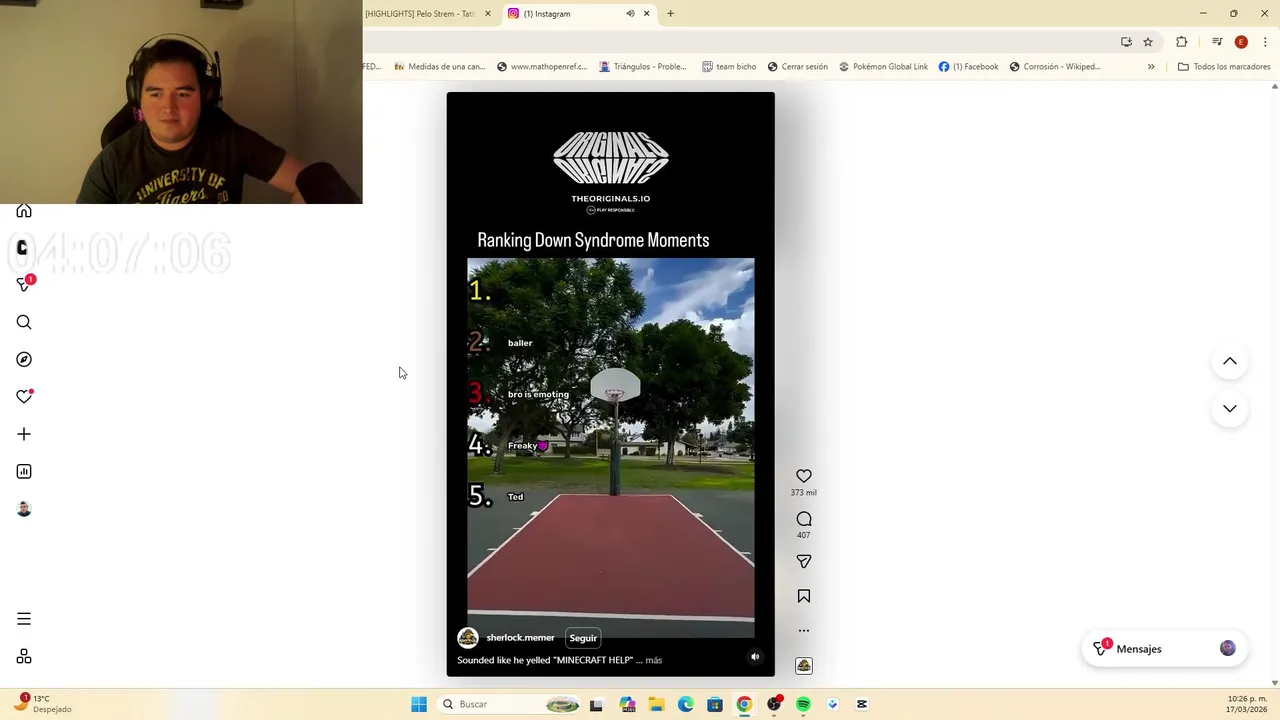The image size is (1280, 720).
Task: Open File Explorer from taskbar
Action: (x=656, y=704)
